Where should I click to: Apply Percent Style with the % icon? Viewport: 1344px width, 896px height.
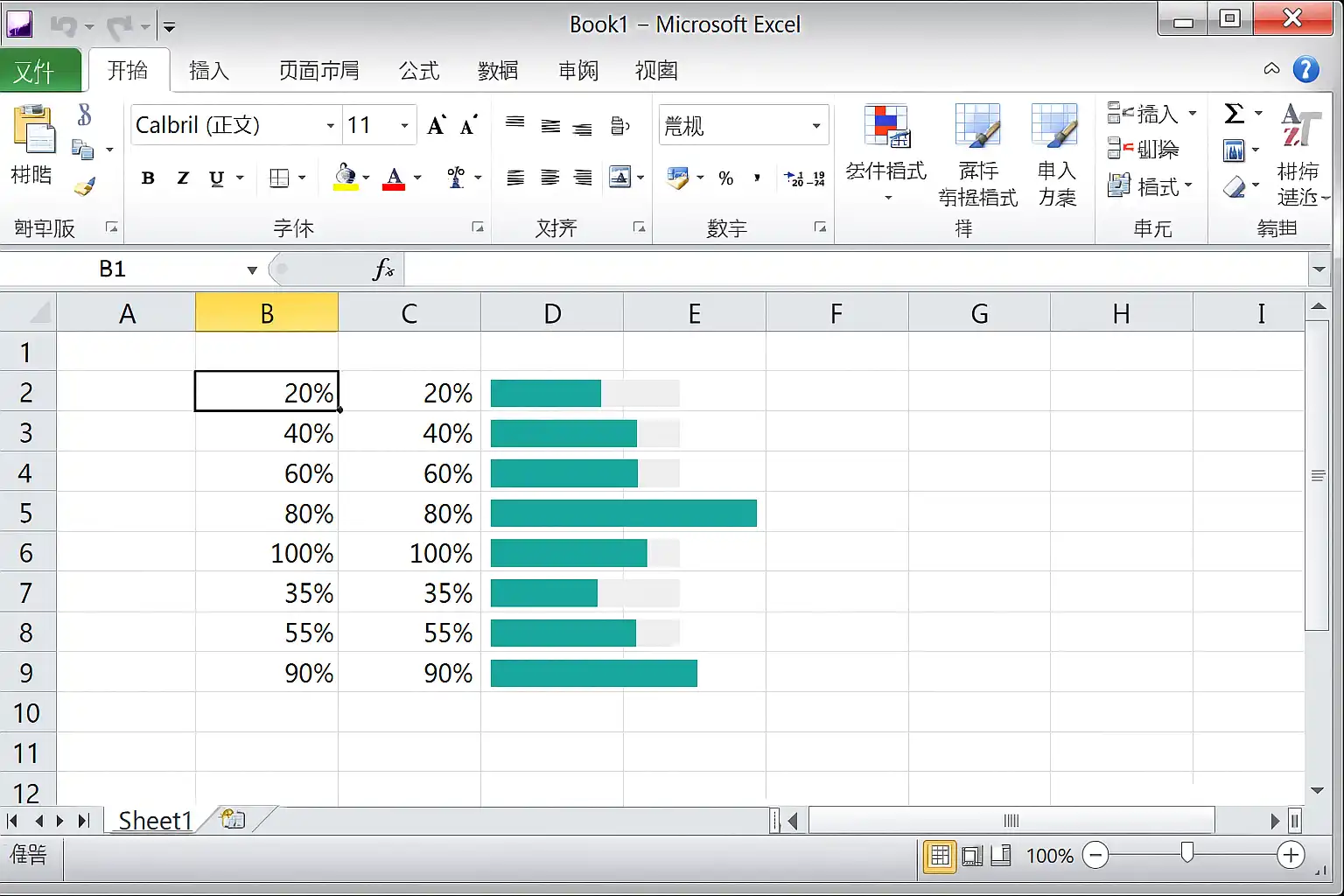coord(725,178)
